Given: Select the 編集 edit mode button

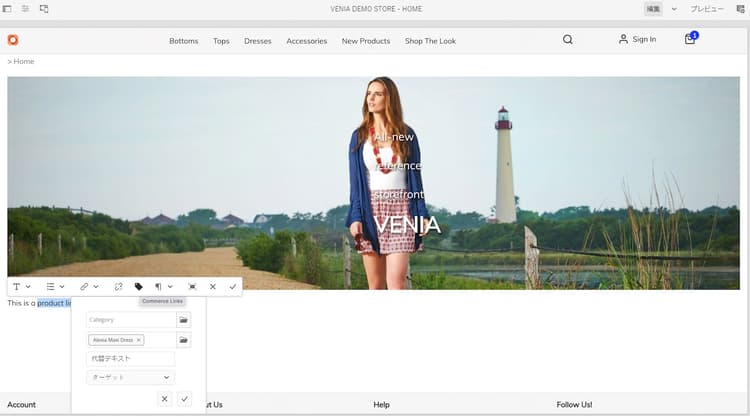Looking at the screenshot, I should [653, 9].
